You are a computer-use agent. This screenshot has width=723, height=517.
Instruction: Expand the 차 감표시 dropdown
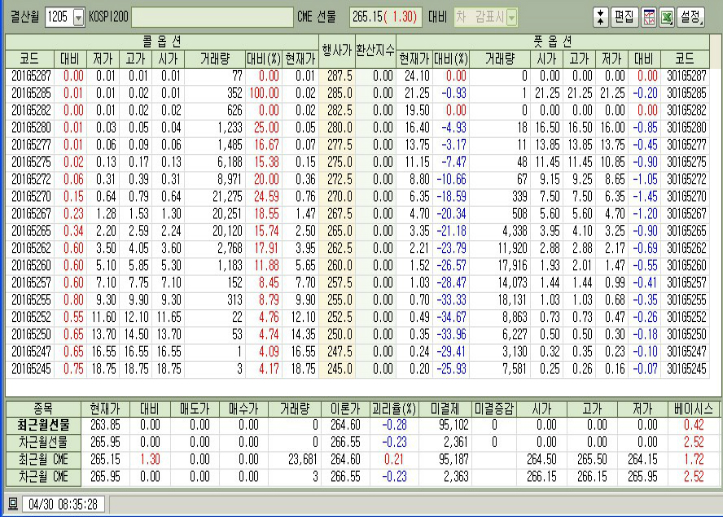511,18
